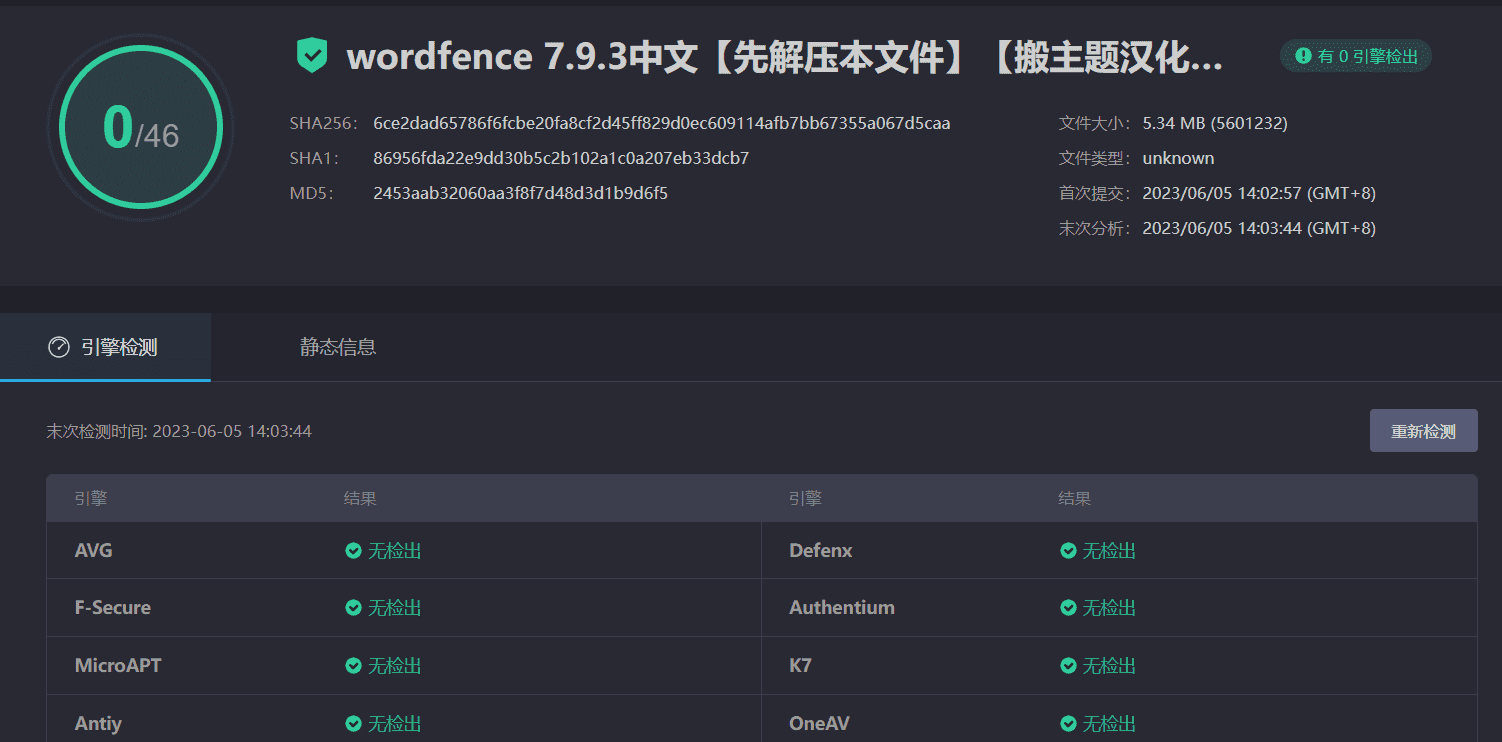Click the OneAV engine name
Screen dimensions: 1502x742
[819, 724]
